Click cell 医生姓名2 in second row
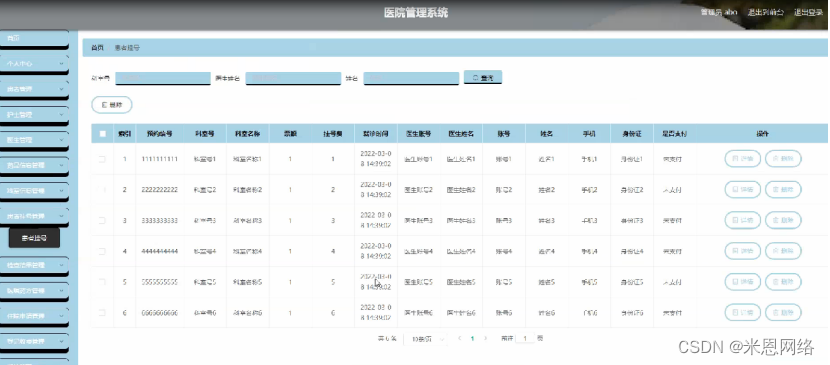This screenshot has width=830, height=365. pos(461,189)
